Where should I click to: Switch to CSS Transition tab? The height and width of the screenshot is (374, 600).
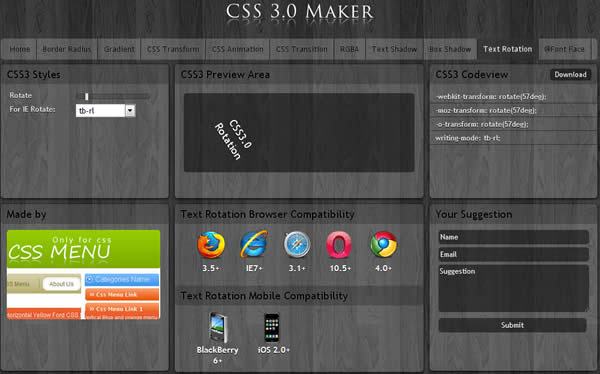coord(302,49)
